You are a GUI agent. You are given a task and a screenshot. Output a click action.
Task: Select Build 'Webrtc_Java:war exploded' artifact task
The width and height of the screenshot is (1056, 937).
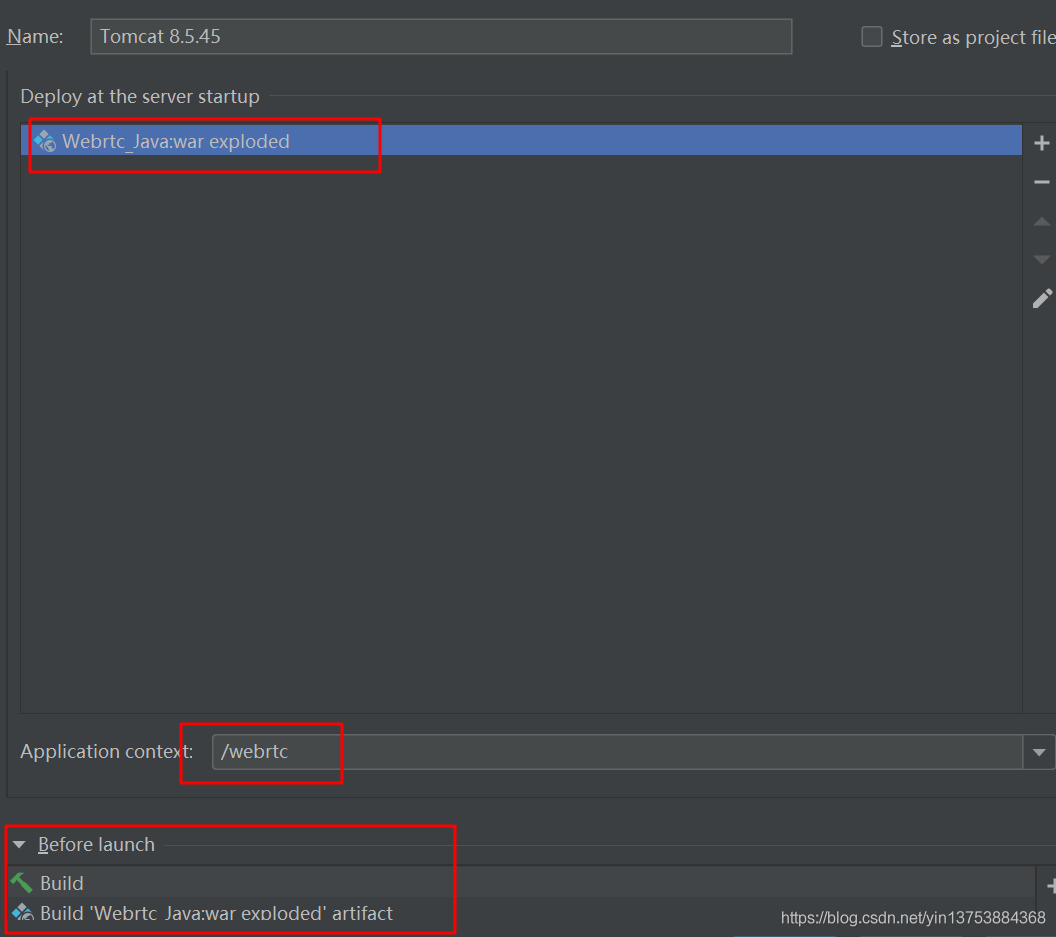pos(522,913)
